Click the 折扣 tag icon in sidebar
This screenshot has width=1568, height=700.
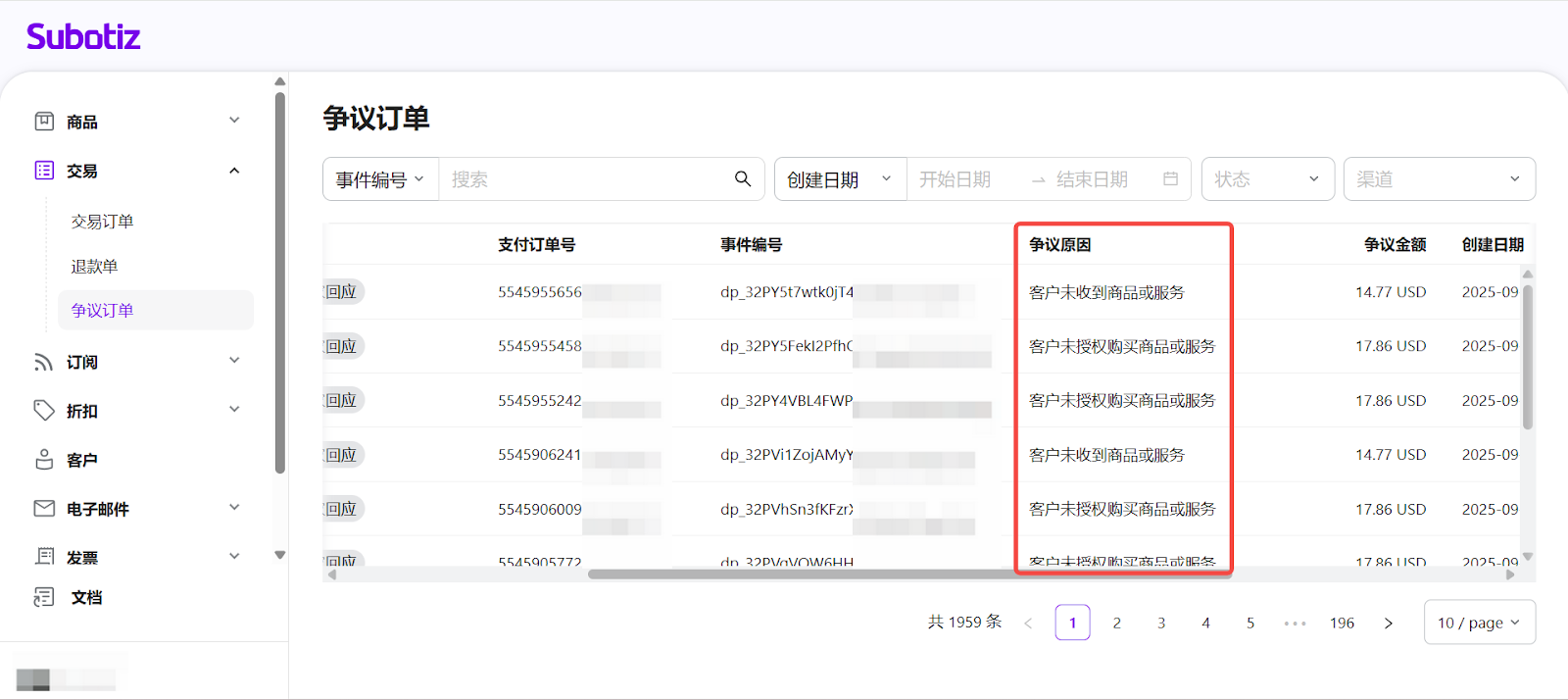click(x=44, y=411)
